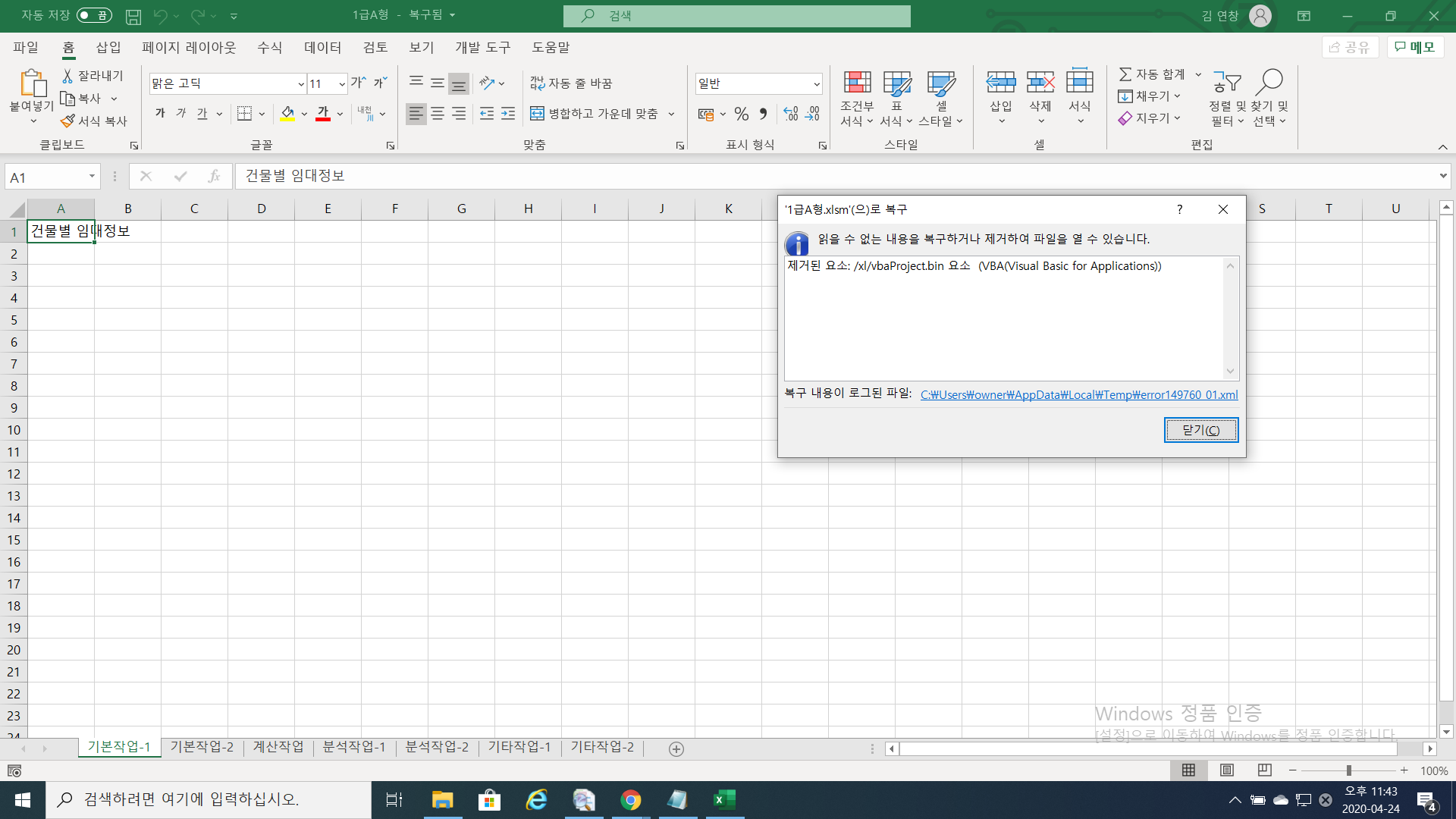Click the Merge and Center icon
This screenshot has width=1456, height=819.
[x=537, y=114]
